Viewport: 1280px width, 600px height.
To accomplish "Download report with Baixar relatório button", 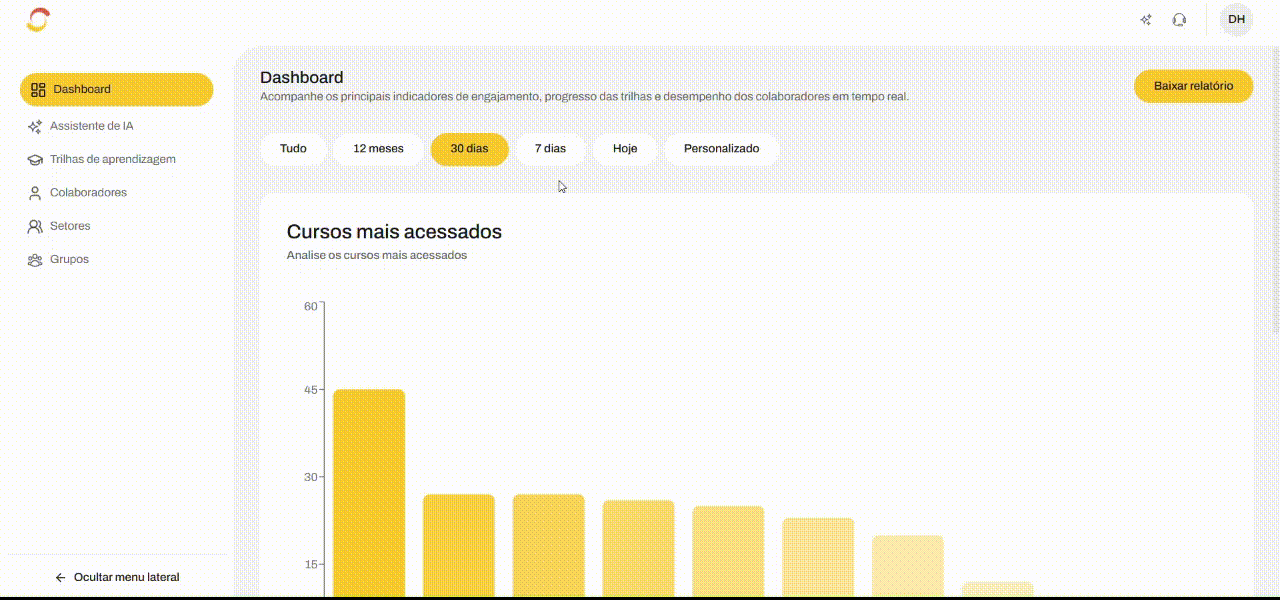I will [x=1193, y=86].
